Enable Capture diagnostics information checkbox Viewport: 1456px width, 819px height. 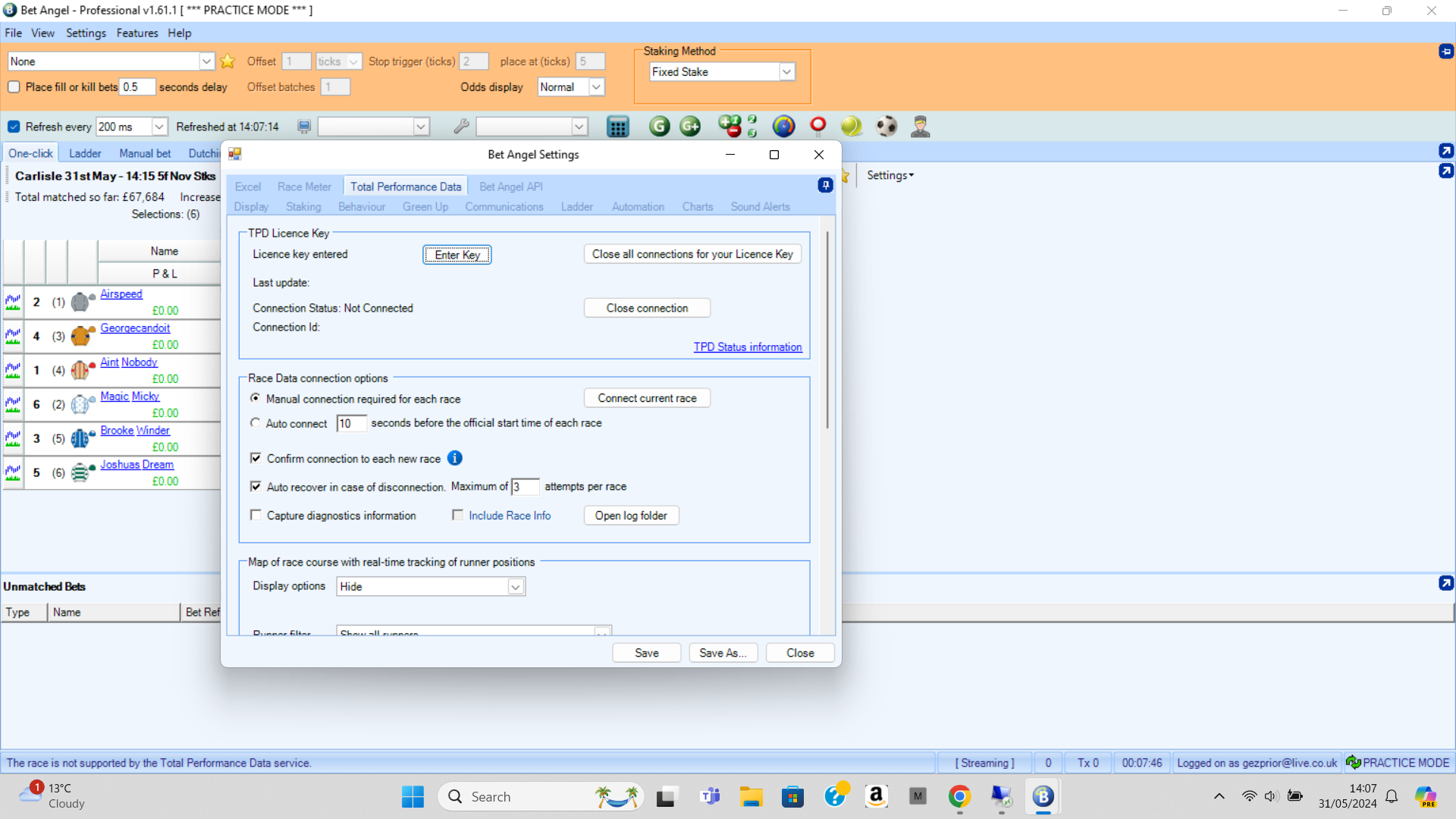[x=256, y=516]
